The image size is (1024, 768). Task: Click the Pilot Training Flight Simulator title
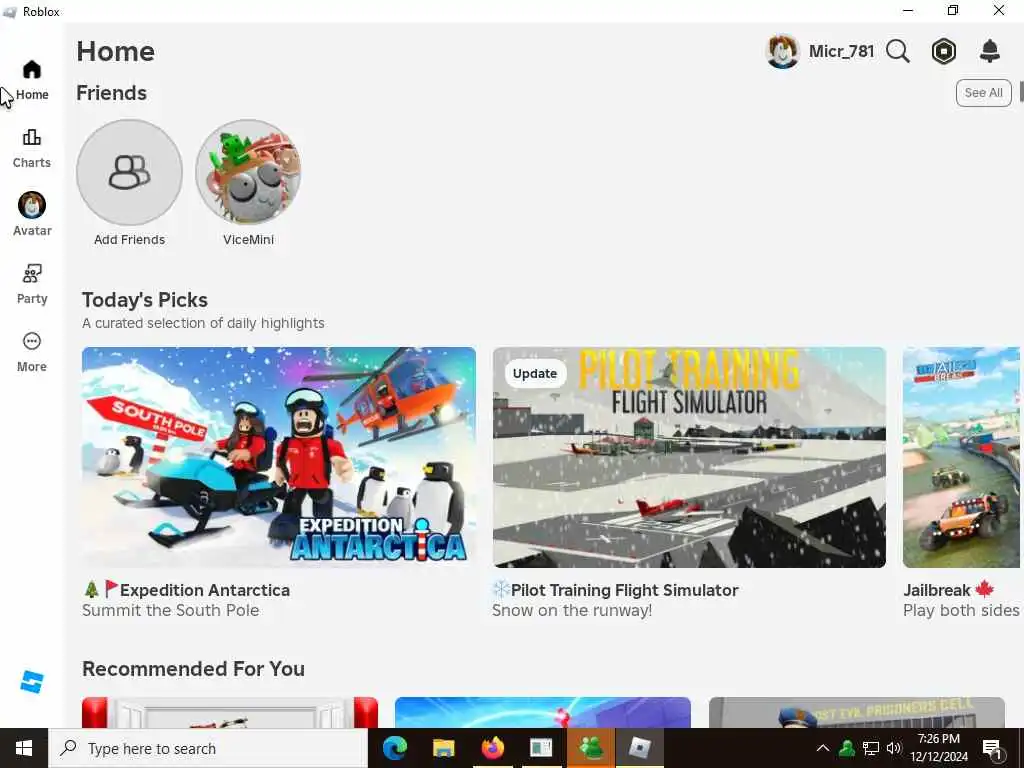pos(624,590)
